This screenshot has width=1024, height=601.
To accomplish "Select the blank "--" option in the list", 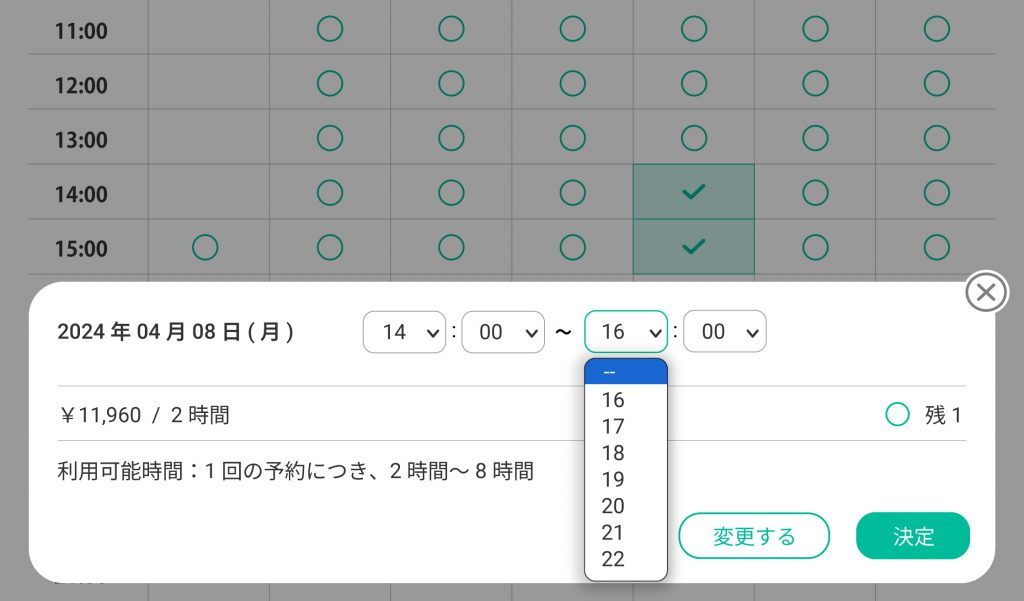I will [625, 372].
